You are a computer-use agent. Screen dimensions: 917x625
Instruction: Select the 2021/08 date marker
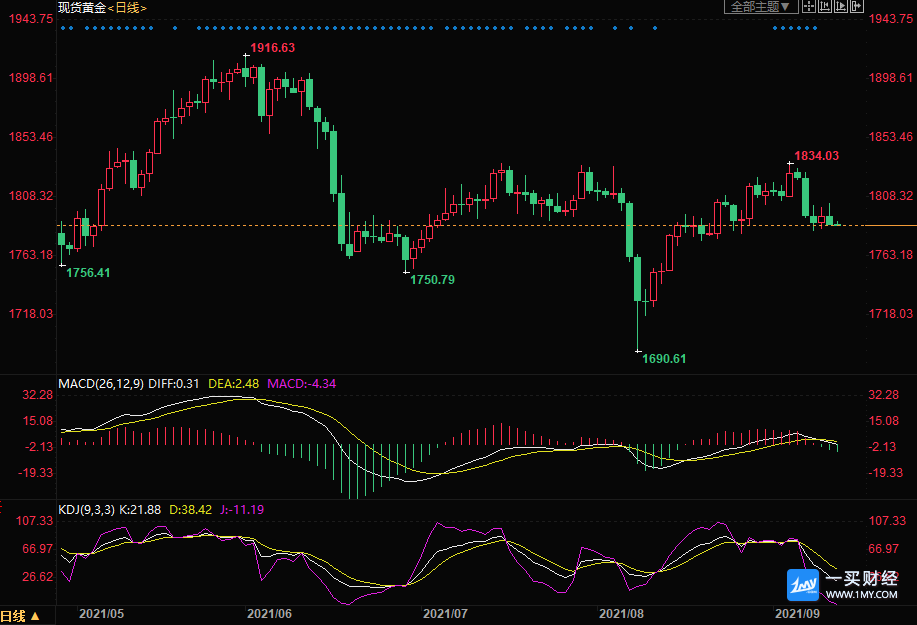coord(621,614)
